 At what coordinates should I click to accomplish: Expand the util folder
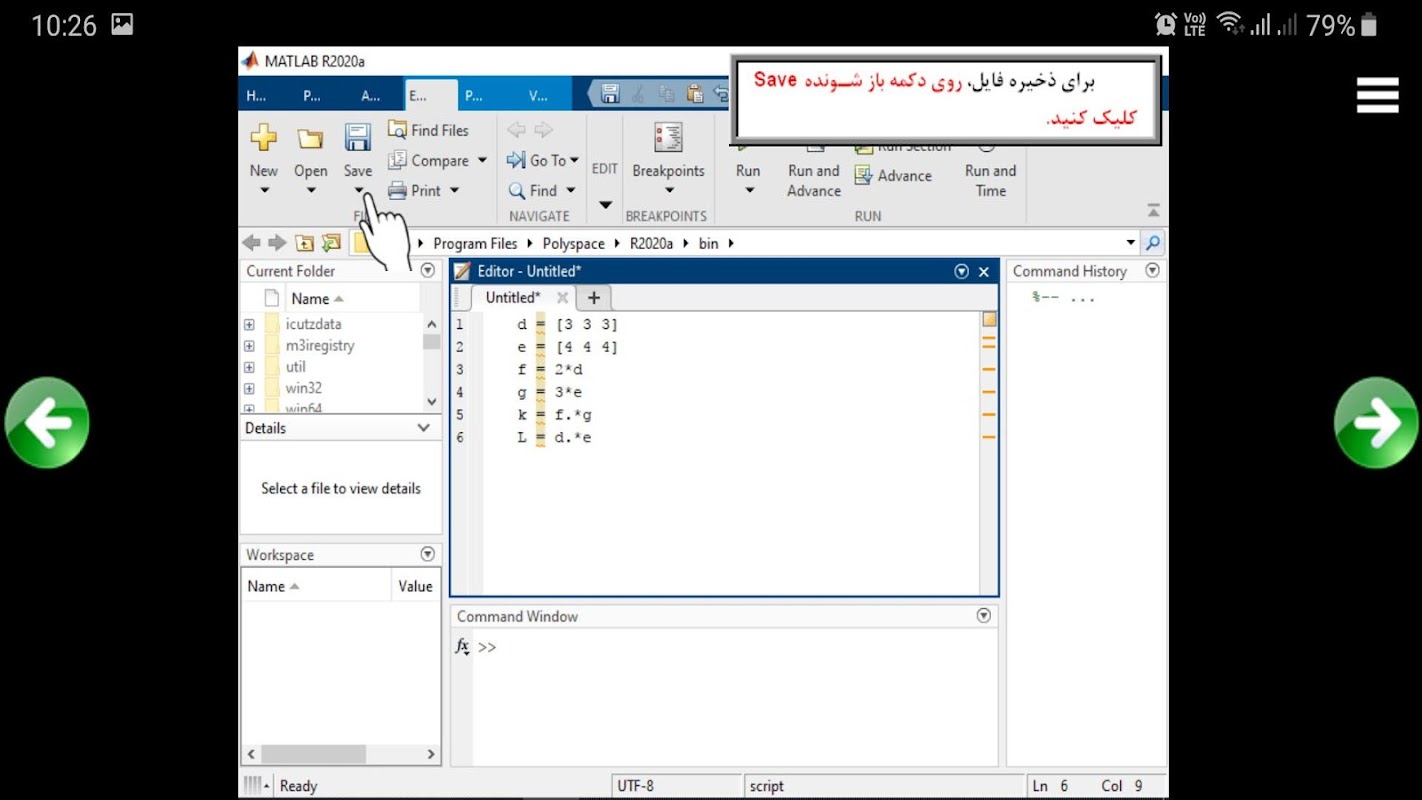click(x=249, y=367)
